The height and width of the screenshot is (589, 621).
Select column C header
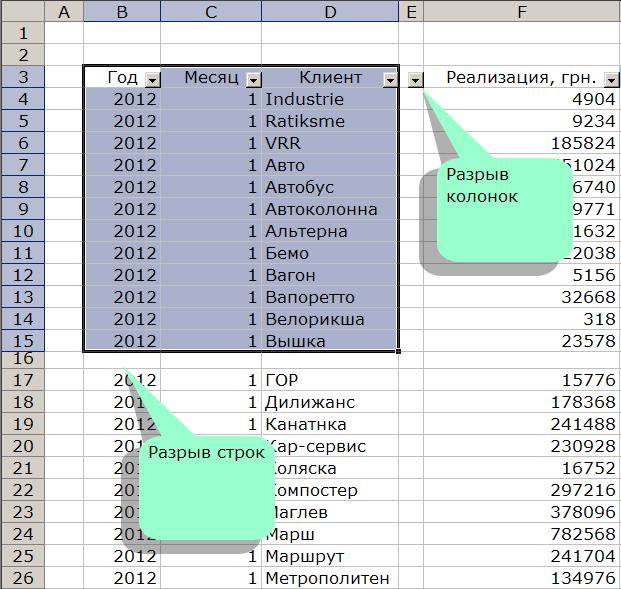[211, 12]
